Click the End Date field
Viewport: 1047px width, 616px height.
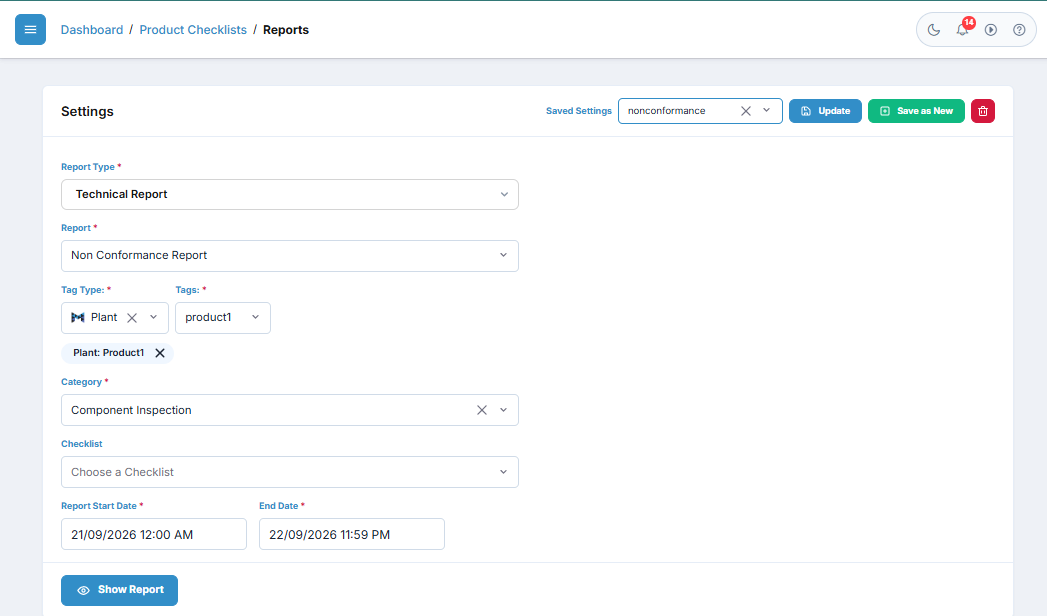(x=352, y=535)
